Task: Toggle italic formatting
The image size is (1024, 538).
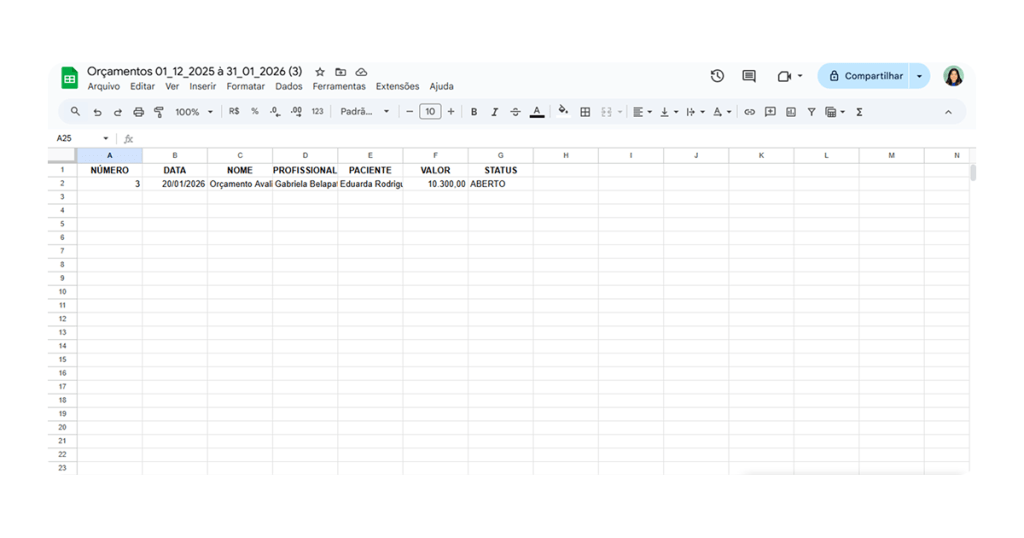Action: (494, 112)
